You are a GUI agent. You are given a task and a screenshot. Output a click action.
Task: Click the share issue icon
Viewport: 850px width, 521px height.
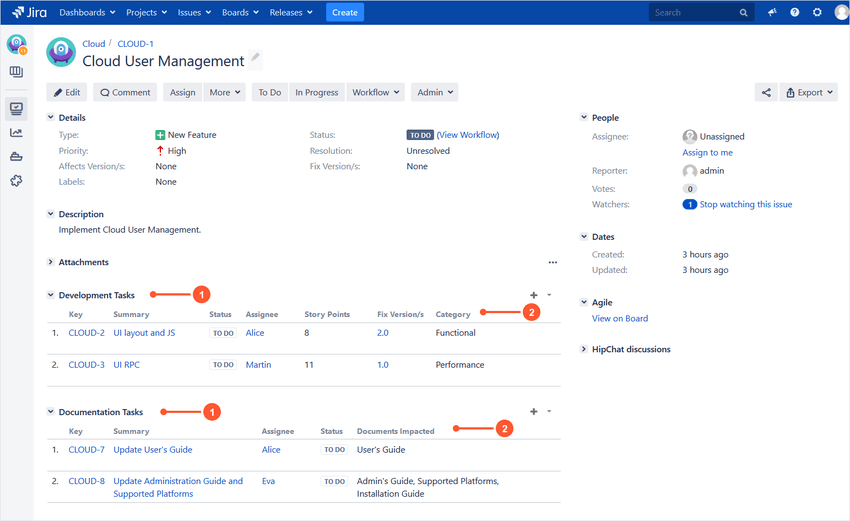tap(766, 92)
